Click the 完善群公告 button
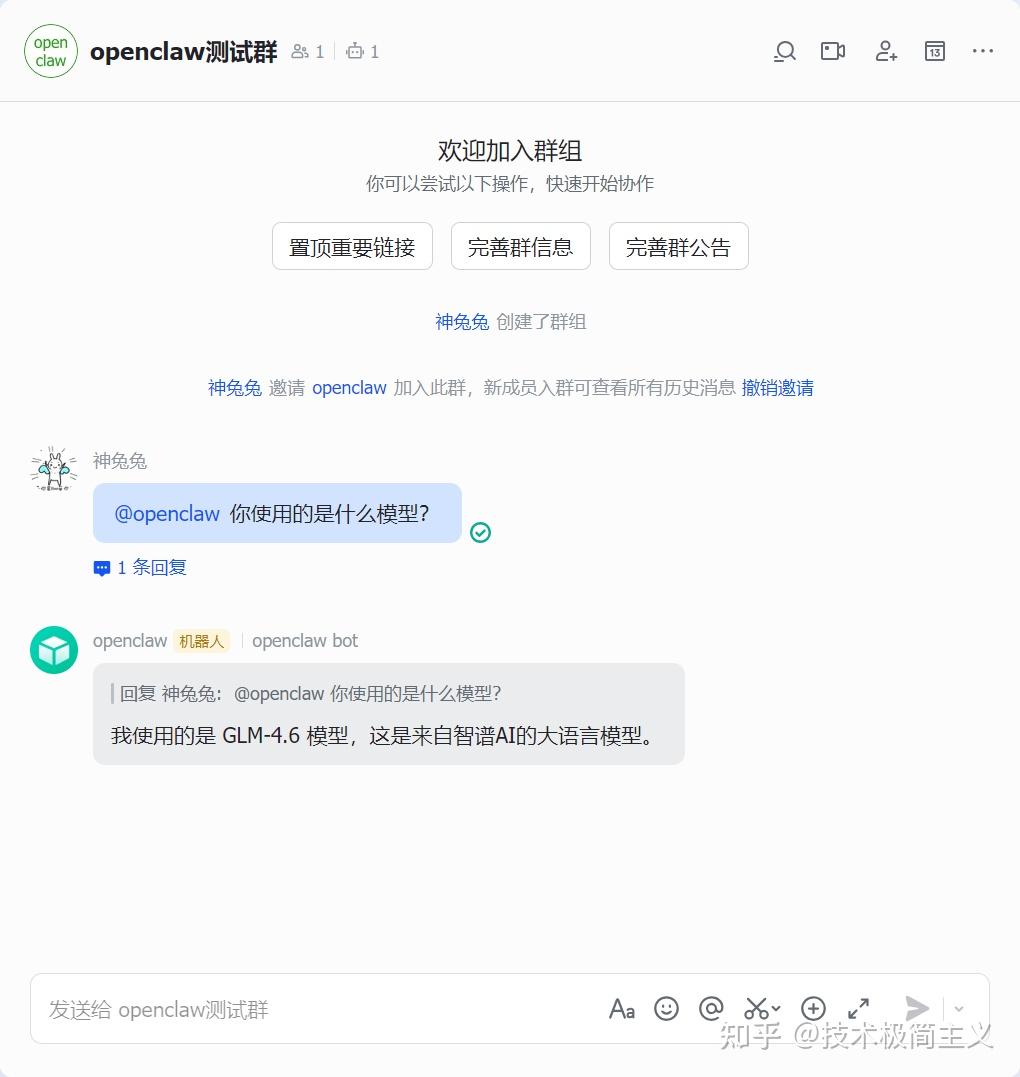This screenshot has height=1077, width=1020. 679,247
